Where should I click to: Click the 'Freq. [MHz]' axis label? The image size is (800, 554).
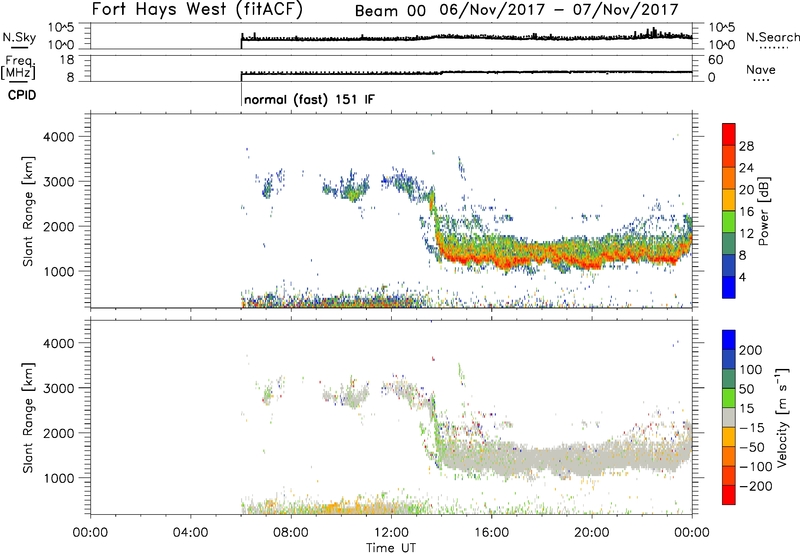tap(18, 67)
